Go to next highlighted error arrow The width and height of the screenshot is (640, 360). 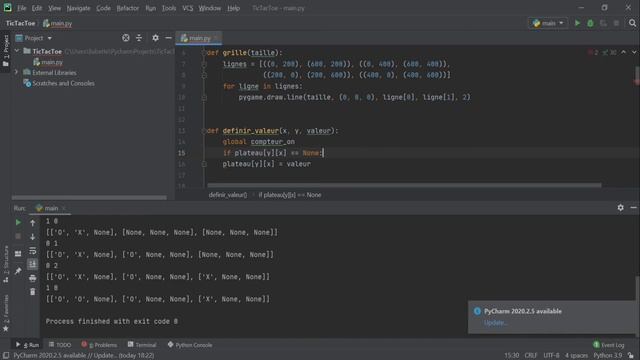pos(634,52)
